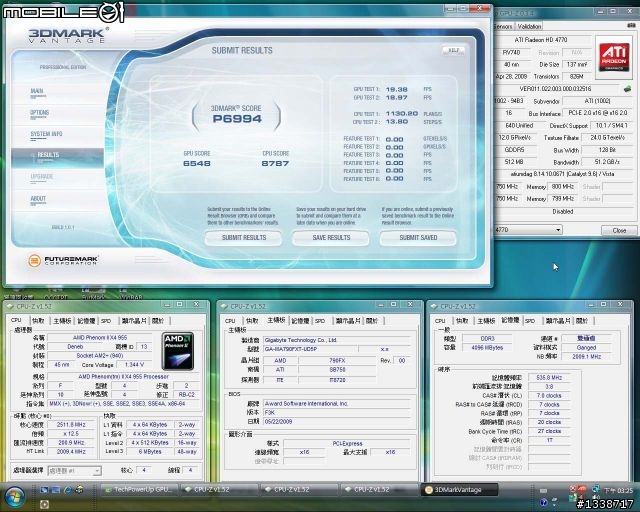Click the TechPowerUp GPU-Z taskbar button

pos(139,490)
